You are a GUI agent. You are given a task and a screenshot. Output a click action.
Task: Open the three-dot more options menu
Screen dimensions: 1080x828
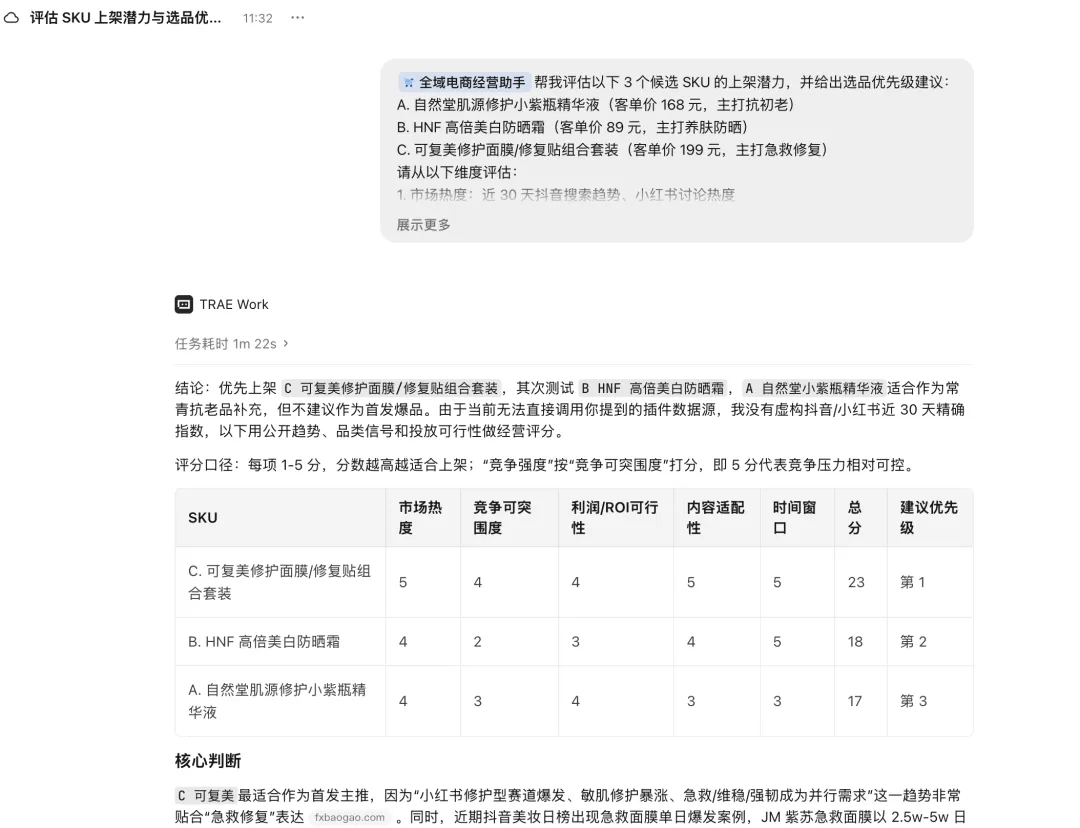[x=298, y=18]
